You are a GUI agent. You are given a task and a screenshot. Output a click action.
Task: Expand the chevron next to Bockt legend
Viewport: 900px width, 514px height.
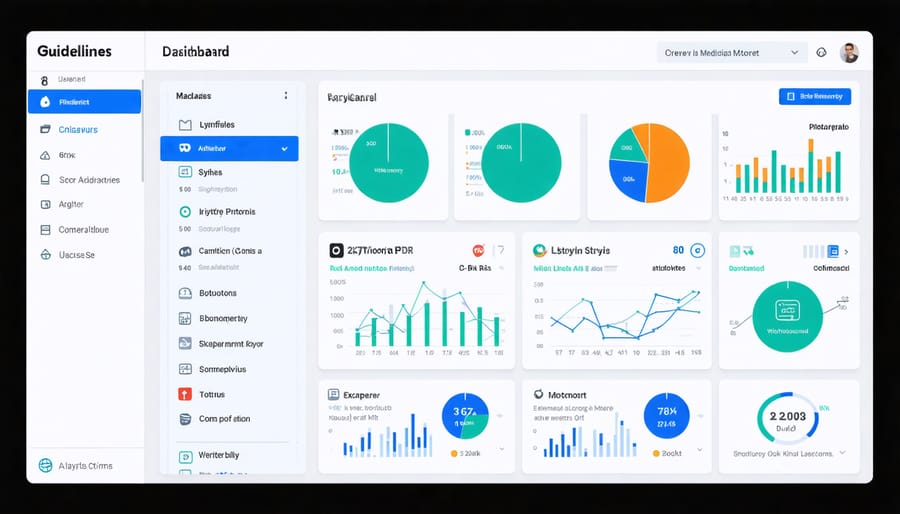[699, 449]
